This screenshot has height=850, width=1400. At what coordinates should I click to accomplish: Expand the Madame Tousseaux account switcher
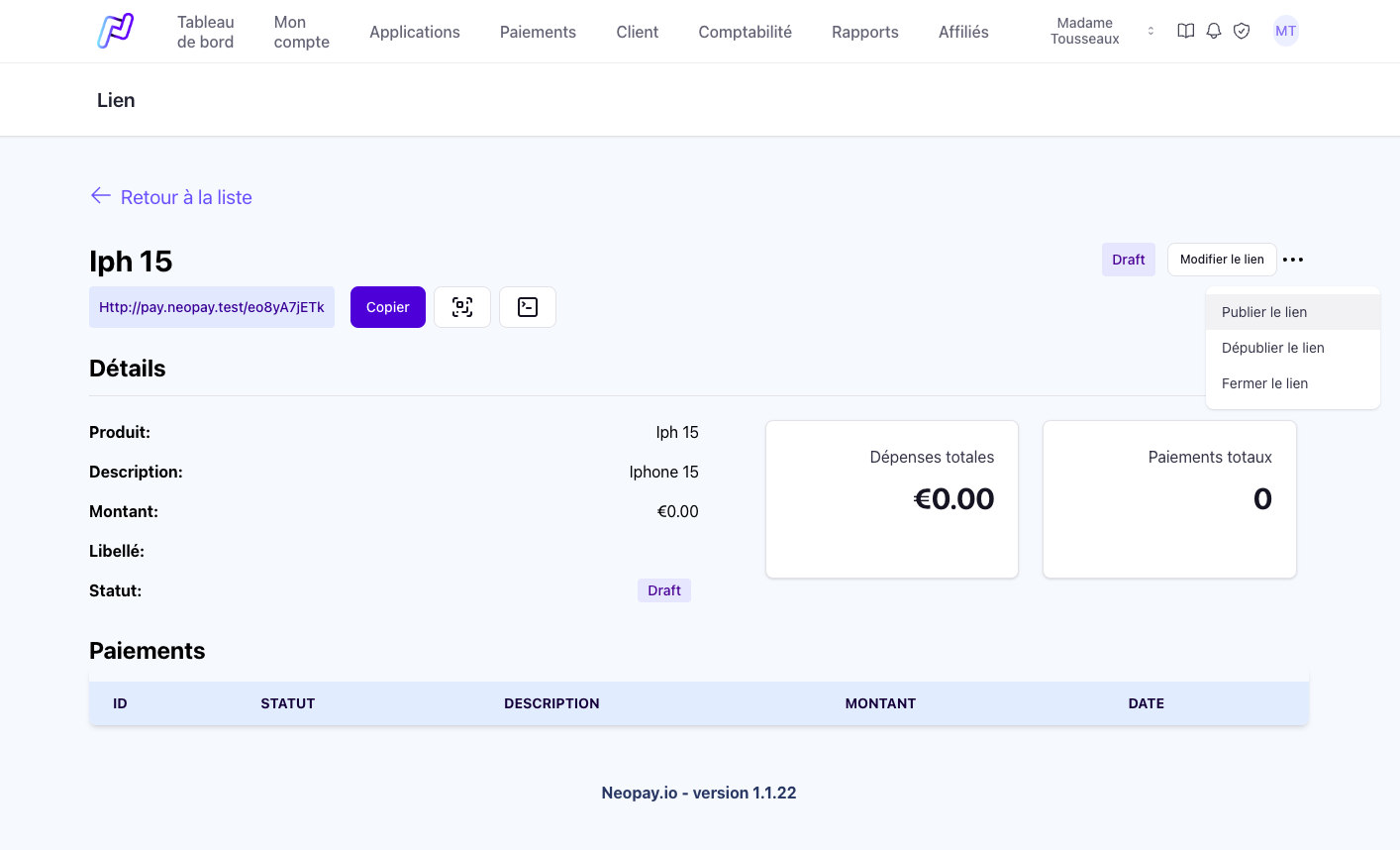[1102, 32]
